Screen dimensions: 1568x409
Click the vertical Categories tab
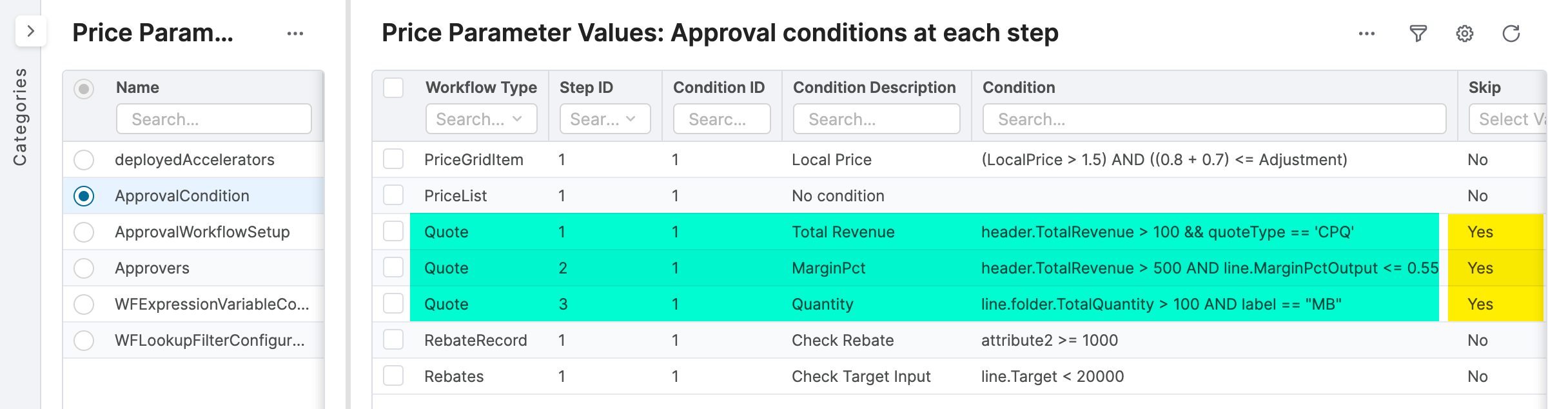click(x=20, y=113)
